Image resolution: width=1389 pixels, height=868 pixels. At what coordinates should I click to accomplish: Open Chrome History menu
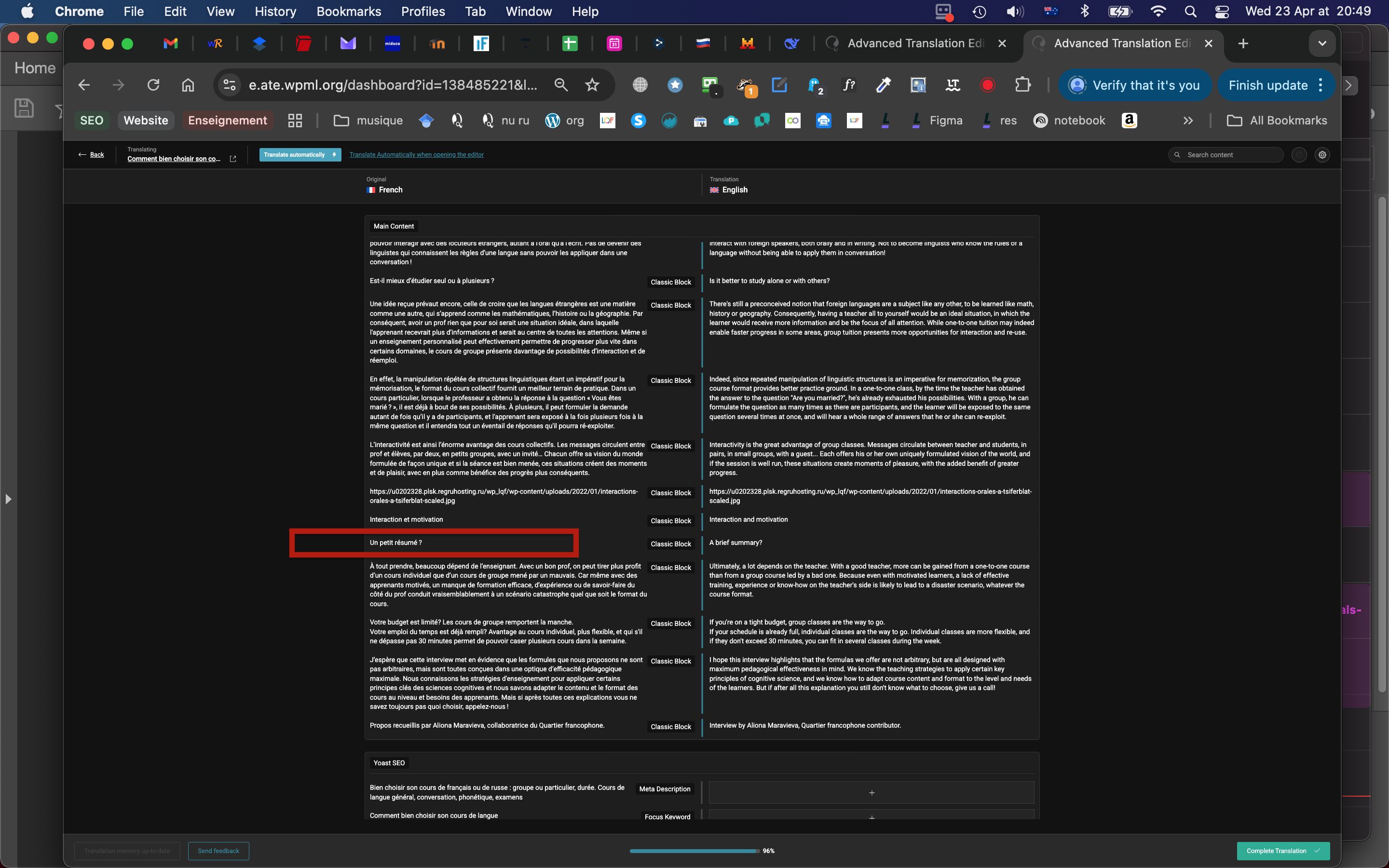click(x=275, y=12)
